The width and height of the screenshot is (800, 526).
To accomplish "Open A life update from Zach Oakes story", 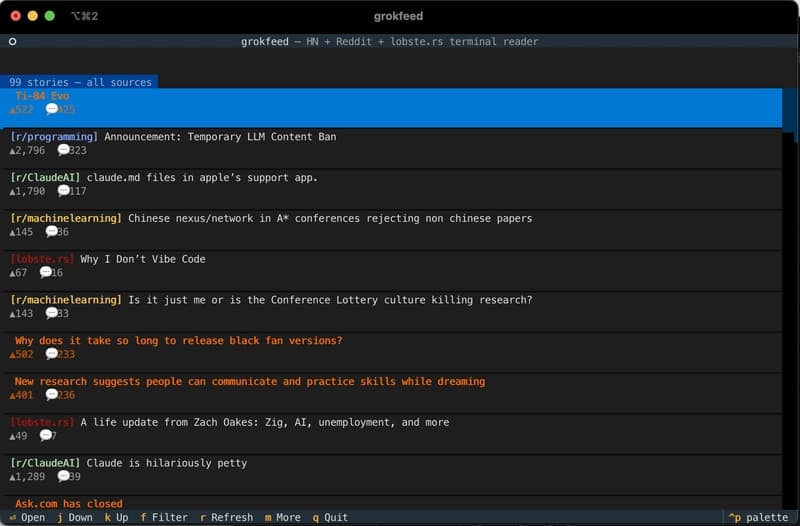I will [x=391, y=434].
